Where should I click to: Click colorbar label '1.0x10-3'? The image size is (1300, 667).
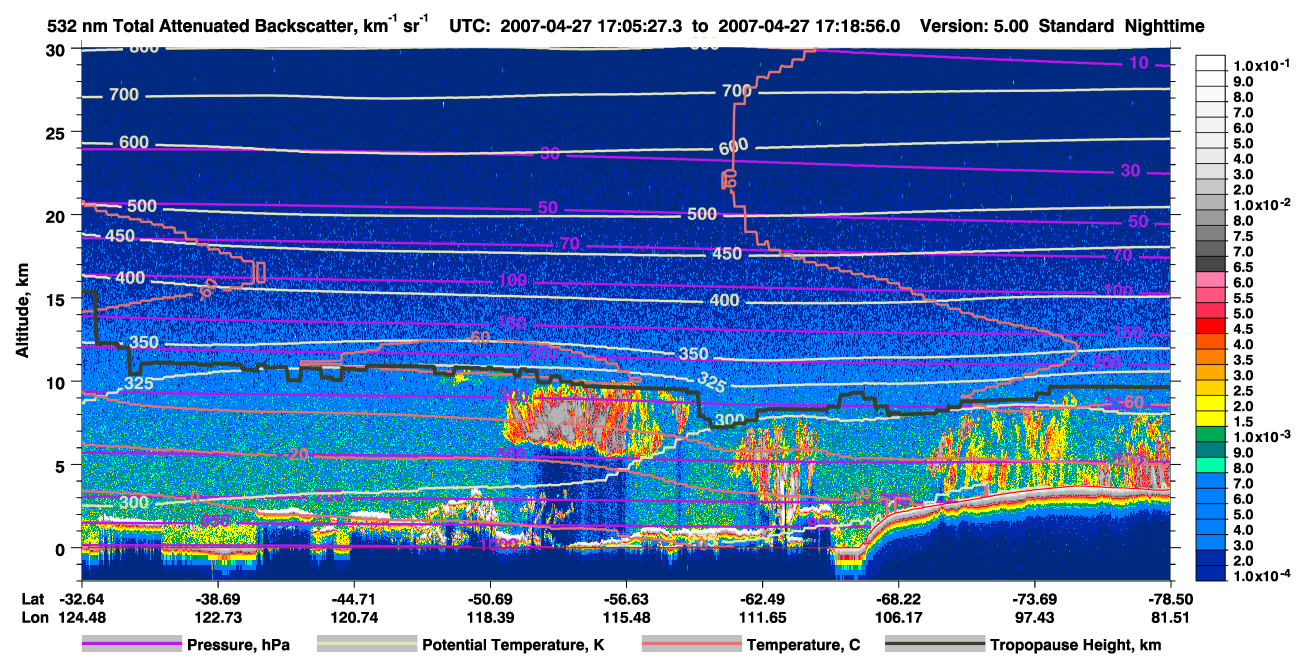coord(1262,437)
